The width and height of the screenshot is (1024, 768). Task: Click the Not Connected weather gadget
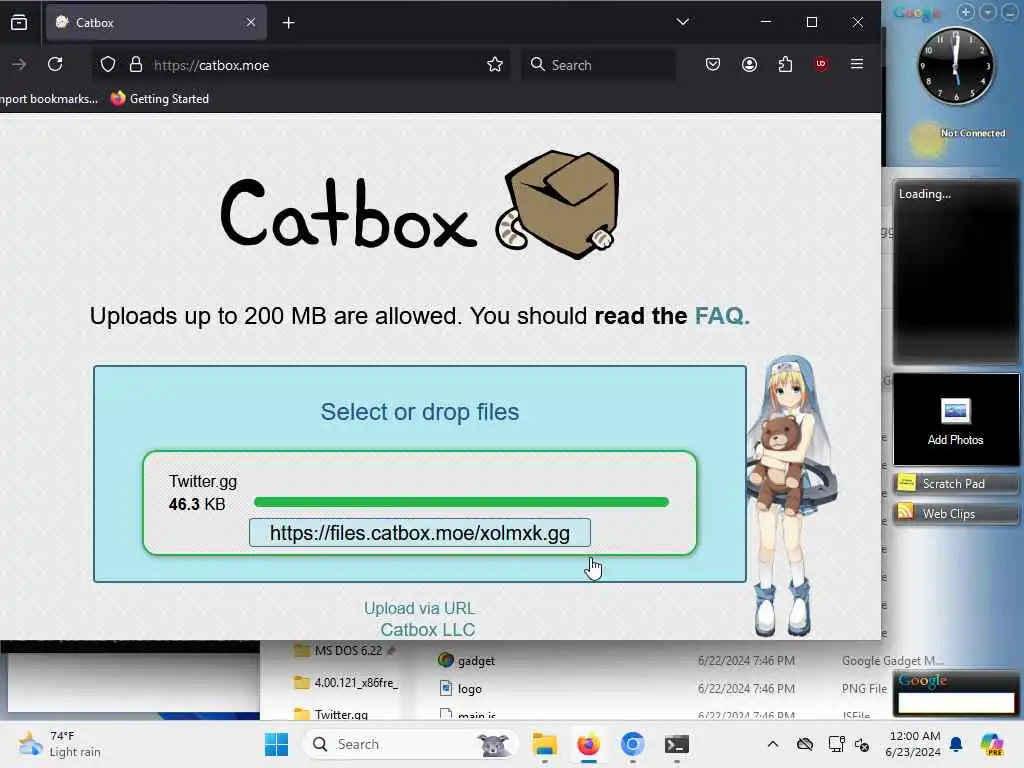[x=956, y=136]
